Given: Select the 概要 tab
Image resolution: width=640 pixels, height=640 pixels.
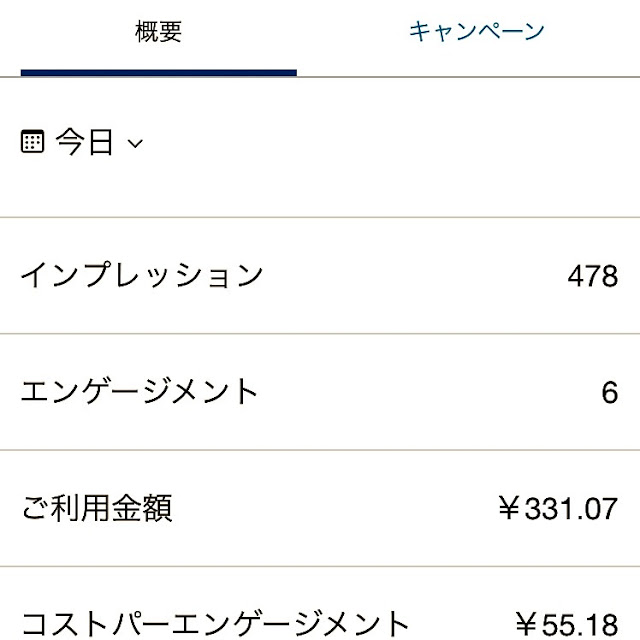Looking at the screenshot, I should [158, 31].
